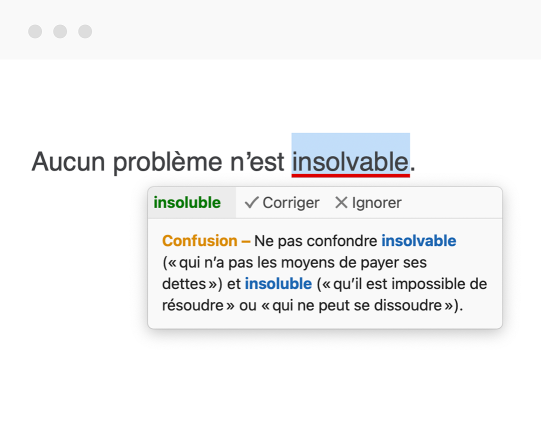Click the X icon beside Ignorer
Viewport: 541px width, 433px height.
(341, 203)
